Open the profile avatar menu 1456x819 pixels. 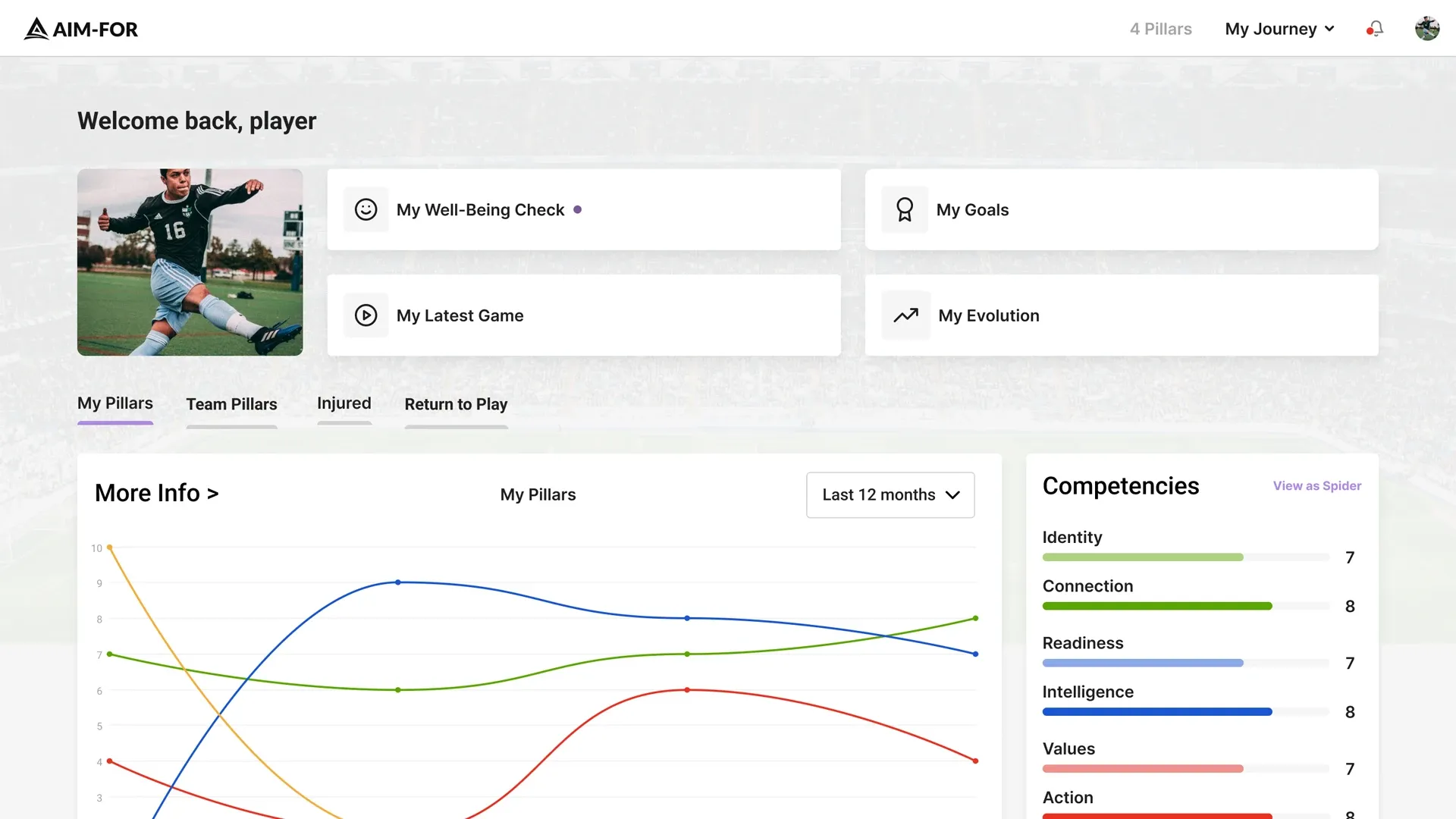(1428, 28)
